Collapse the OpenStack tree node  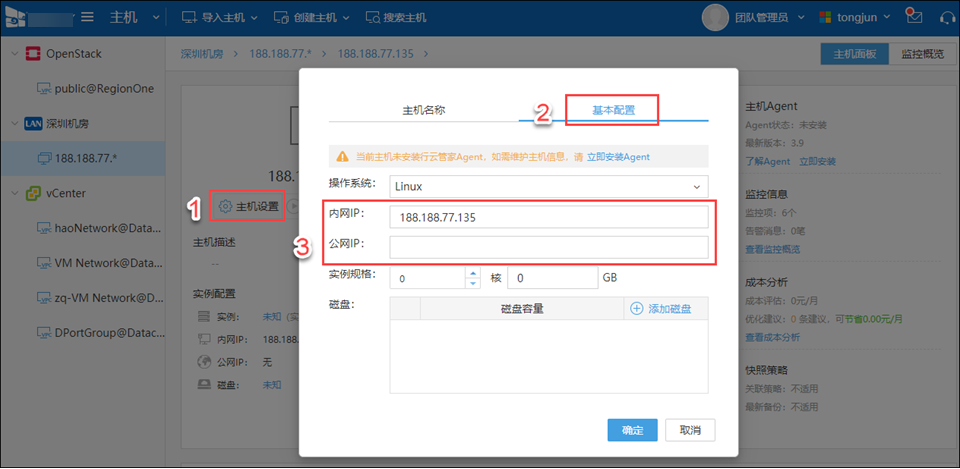tap(12, 54)
